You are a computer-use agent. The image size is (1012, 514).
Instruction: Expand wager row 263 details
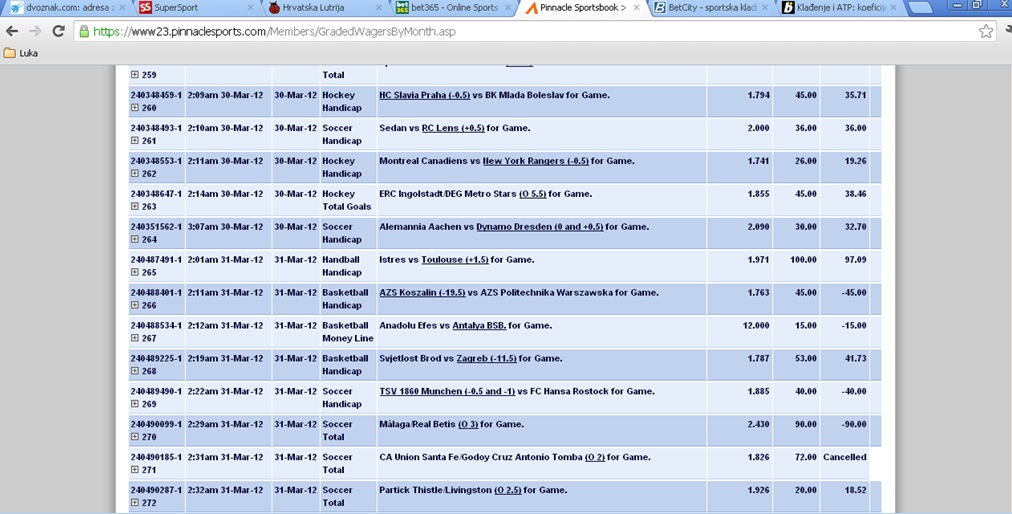click(135, 206)
